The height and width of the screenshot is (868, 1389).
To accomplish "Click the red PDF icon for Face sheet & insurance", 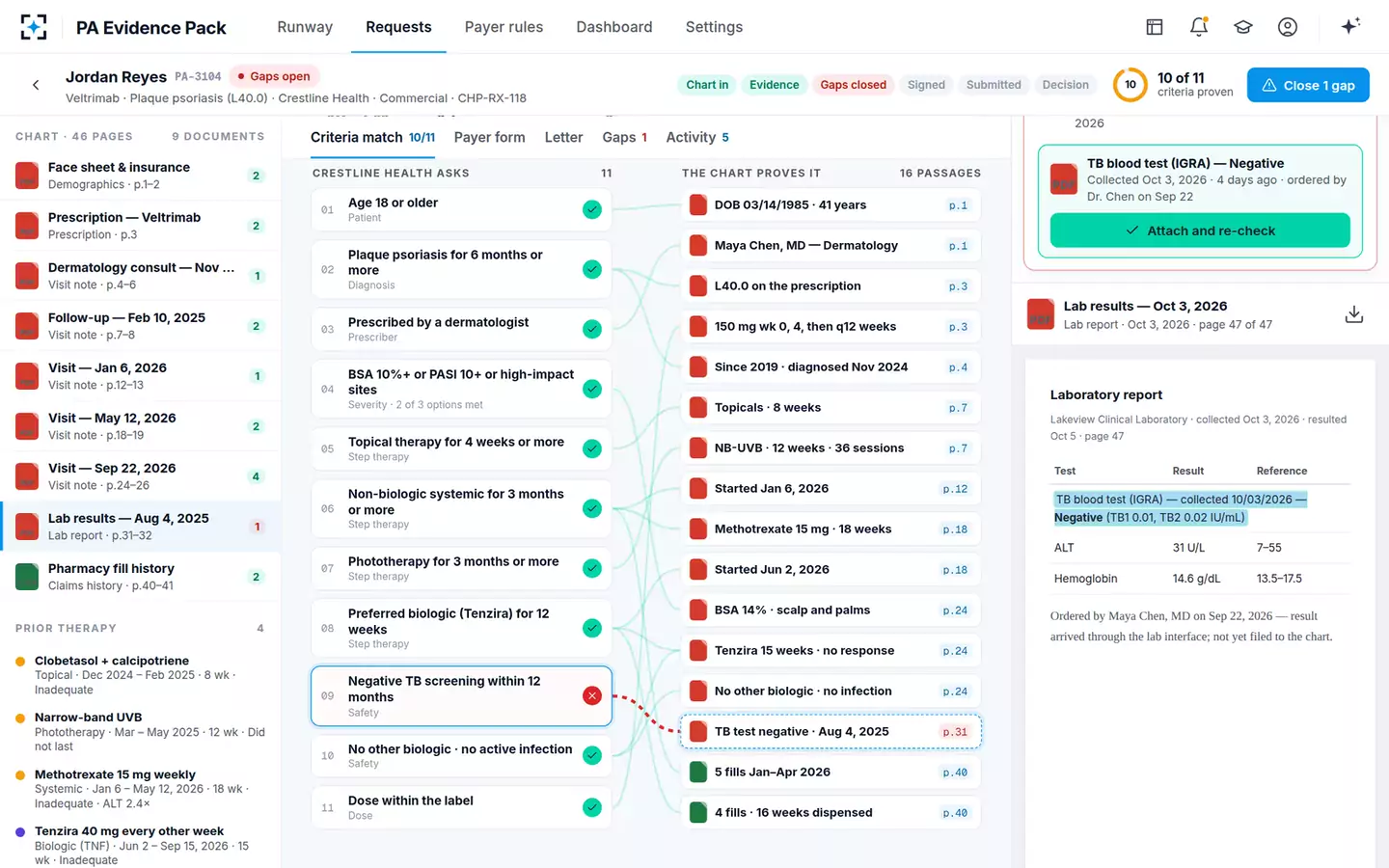I will pos(27,176).
